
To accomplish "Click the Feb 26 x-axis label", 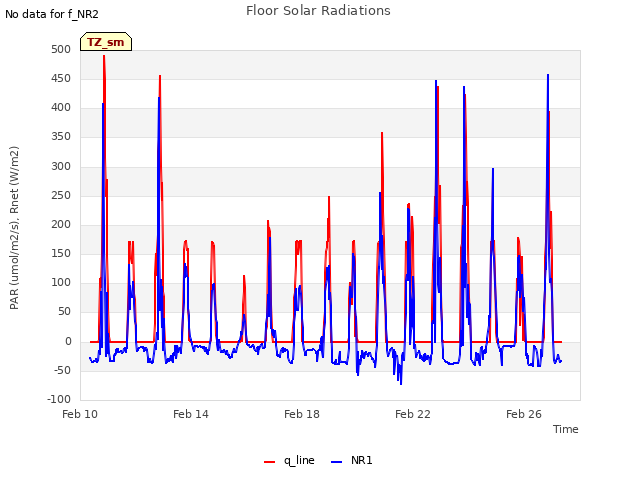I will [x=524, y=414].
